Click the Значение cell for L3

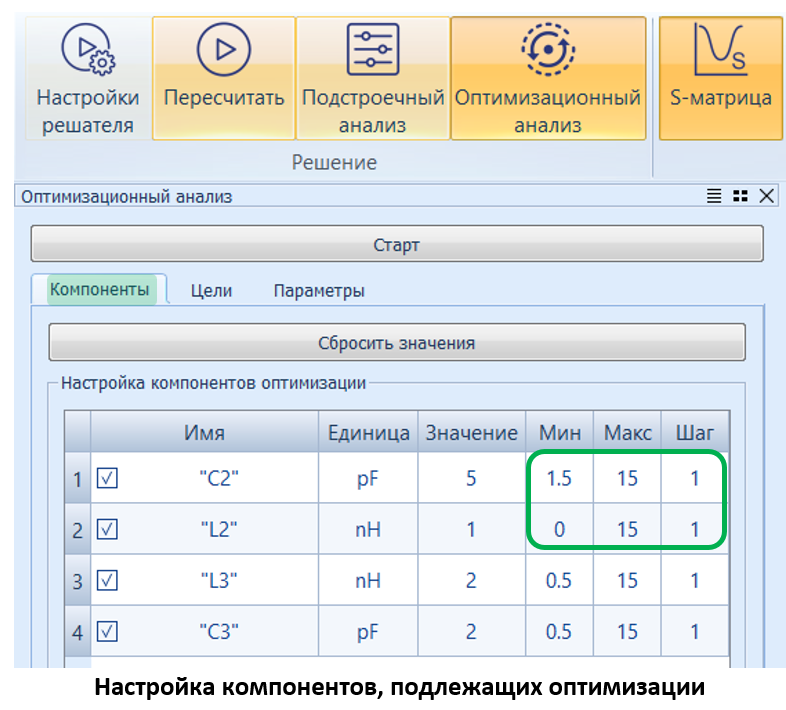[471, 581]
